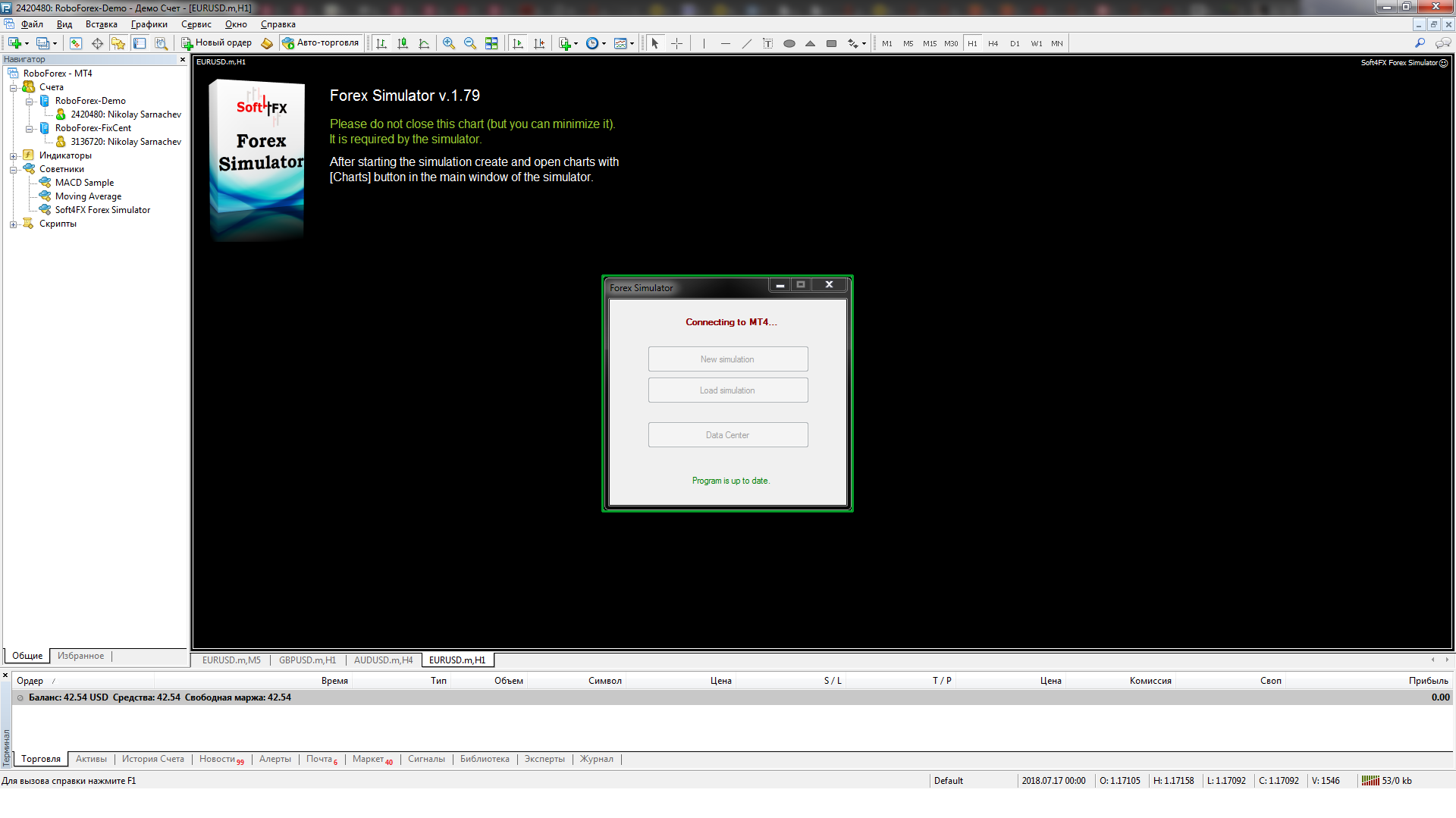Open the arrows objects dropdown arrow

(x=864, y=43)
